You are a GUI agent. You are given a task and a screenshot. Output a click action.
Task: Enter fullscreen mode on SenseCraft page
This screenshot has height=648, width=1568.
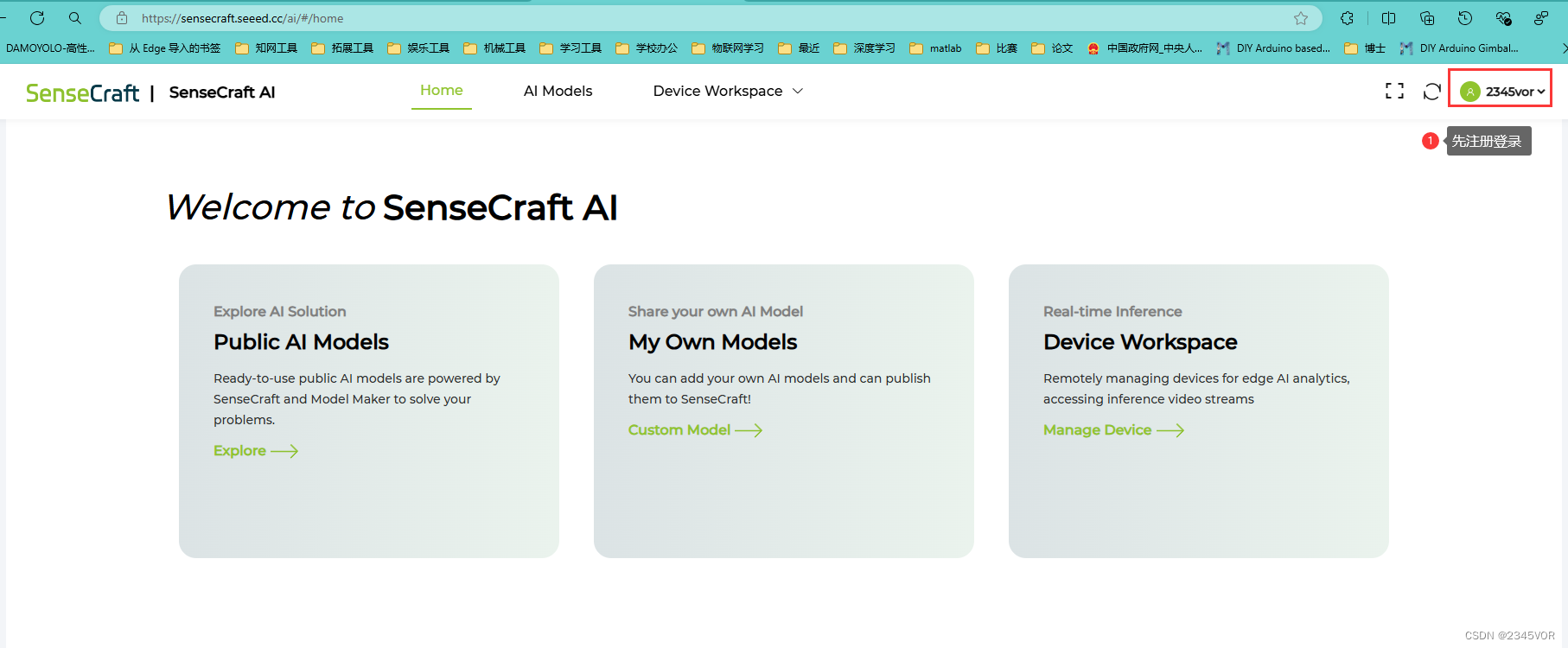tap(1394, 91)
